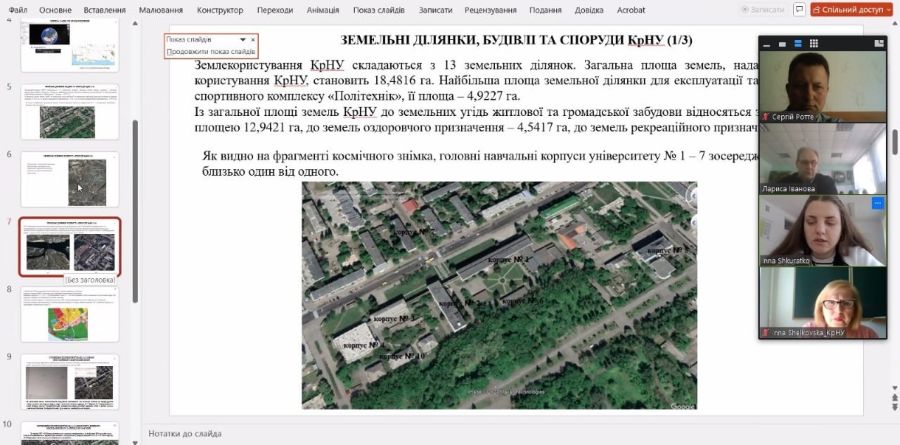Select slide 5 thumbnail
900x445 pixels.
70,112
